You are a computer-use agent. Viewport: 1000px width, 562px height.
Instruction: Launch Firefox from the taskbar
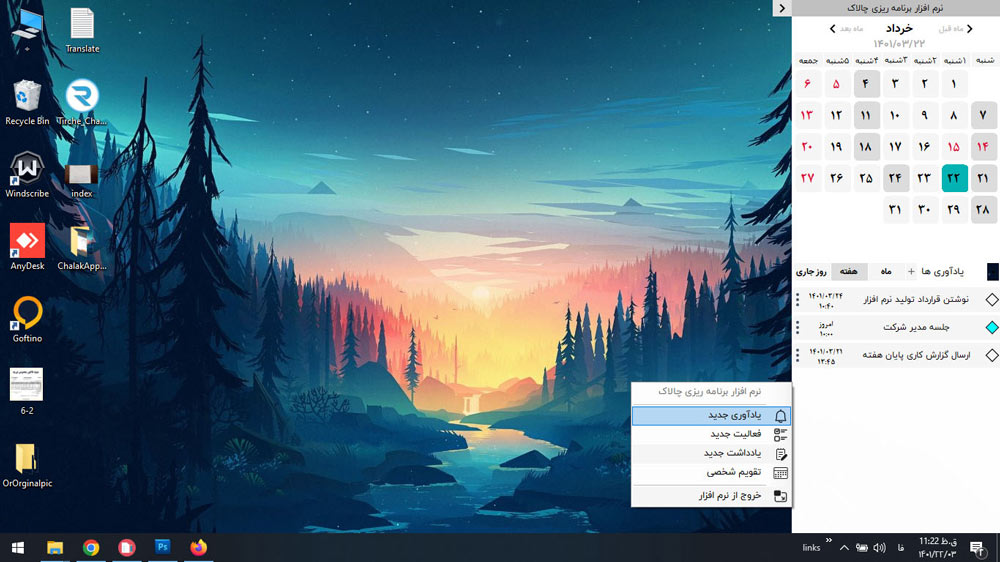click(198, 547)
